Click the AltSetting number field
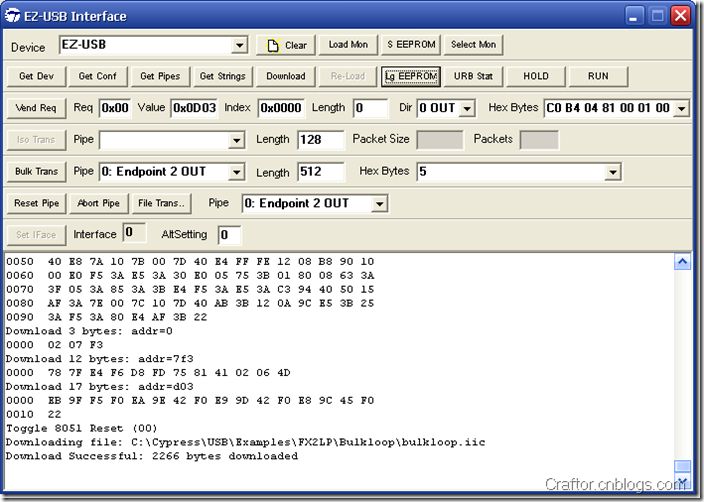The width and height of the screenshot is (704, 502). [229, 235]
